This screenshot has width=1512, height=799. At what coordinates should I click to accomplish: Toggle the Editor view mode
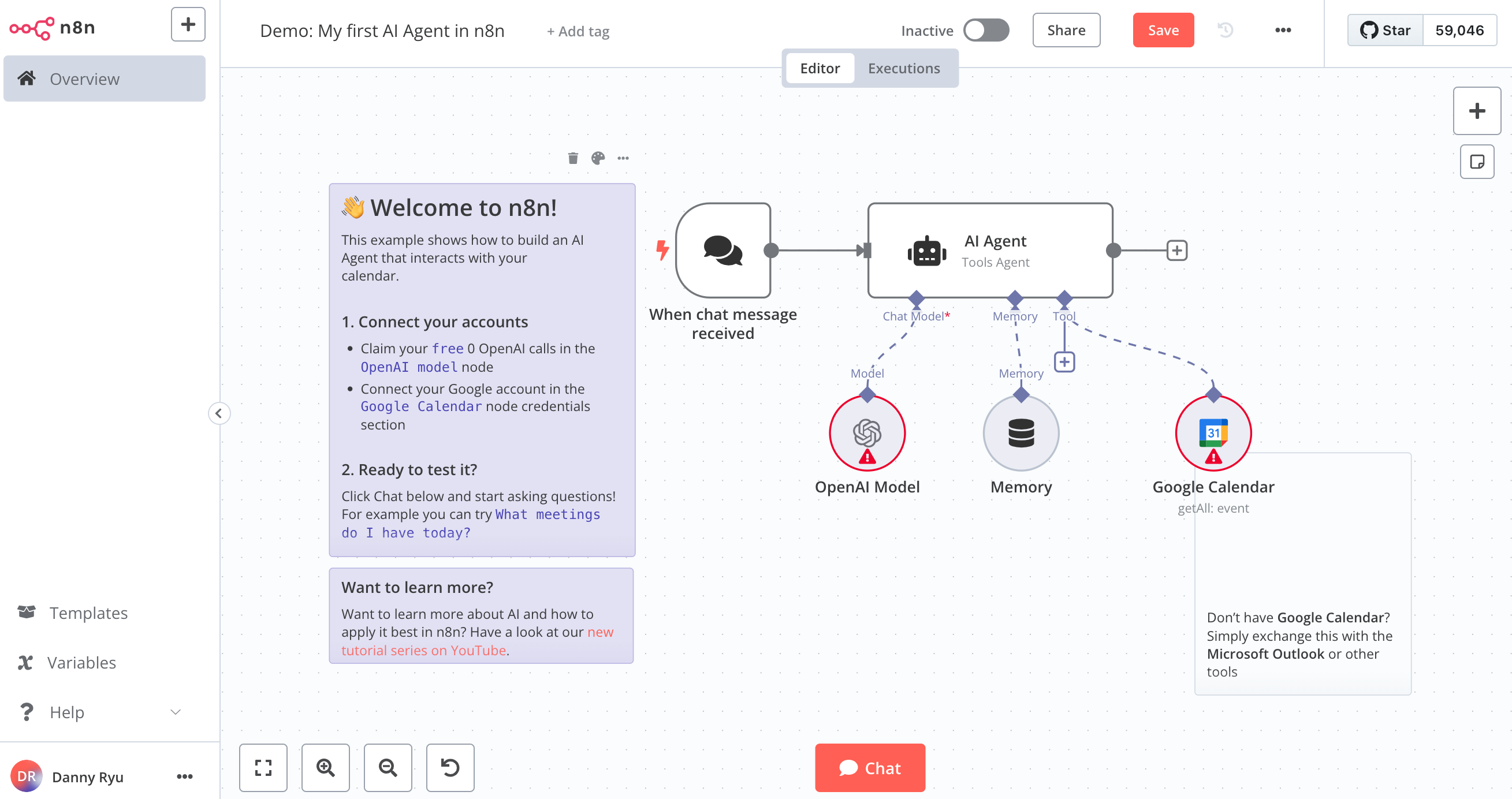[820, 67]
